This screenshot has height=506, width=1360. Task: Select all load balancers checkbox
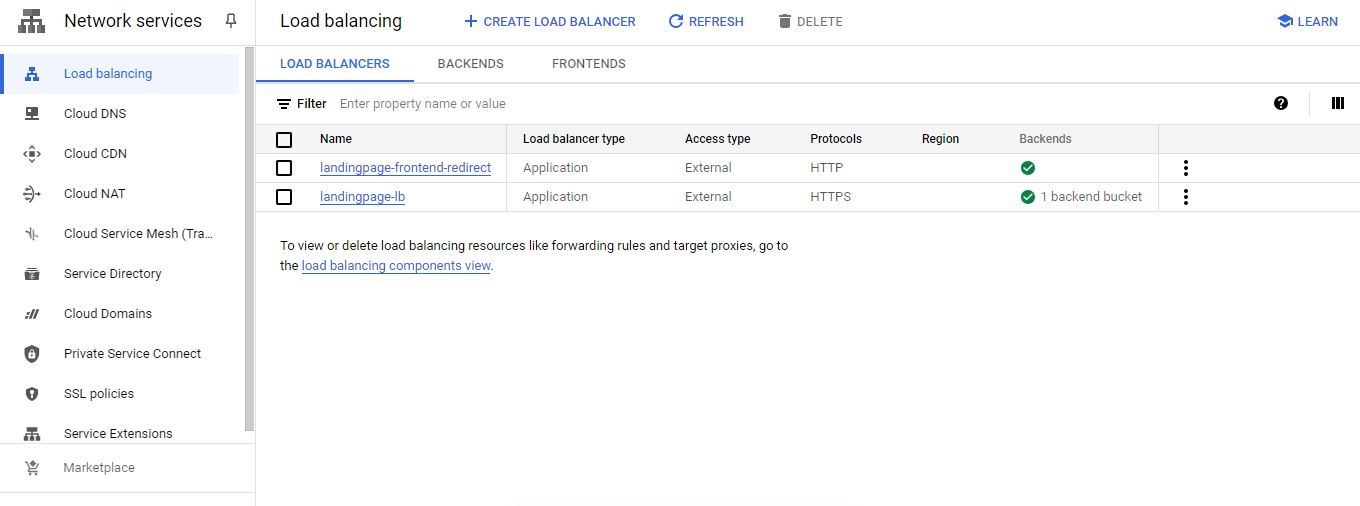click(284, 140)
